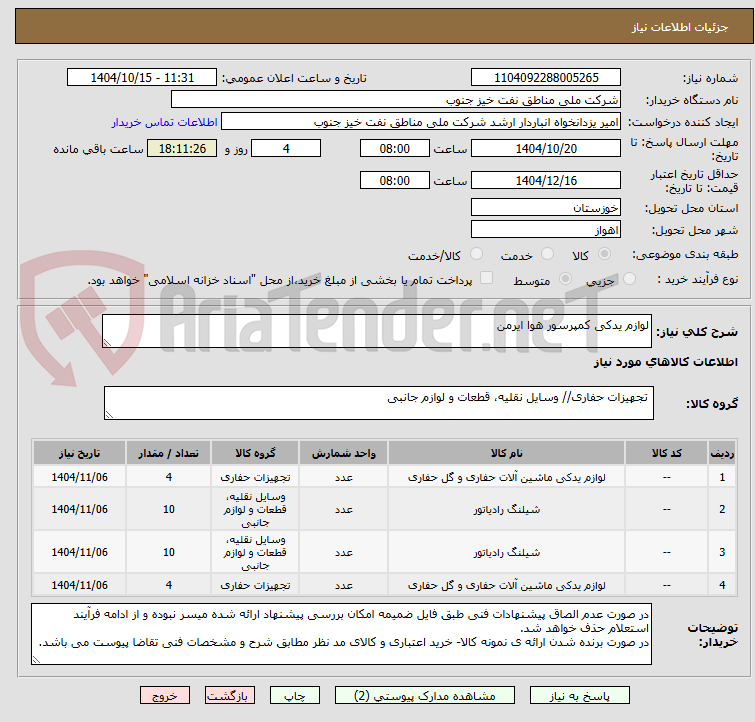The height and width of the screenshot is (722, 755).
Task: Click the response deadline time field 08:00
Action: click(395, 148)
